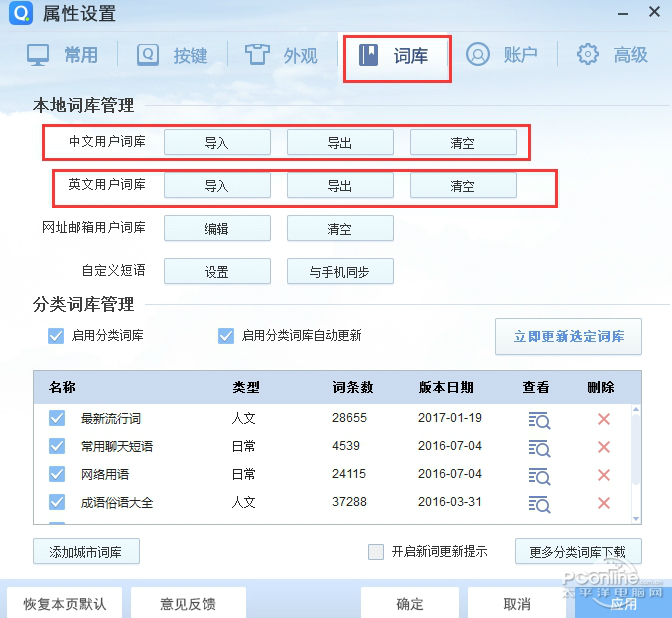Screen dimensions: 672x618
Task: Click the 名称 column header
Action: (x=63, y=387)
